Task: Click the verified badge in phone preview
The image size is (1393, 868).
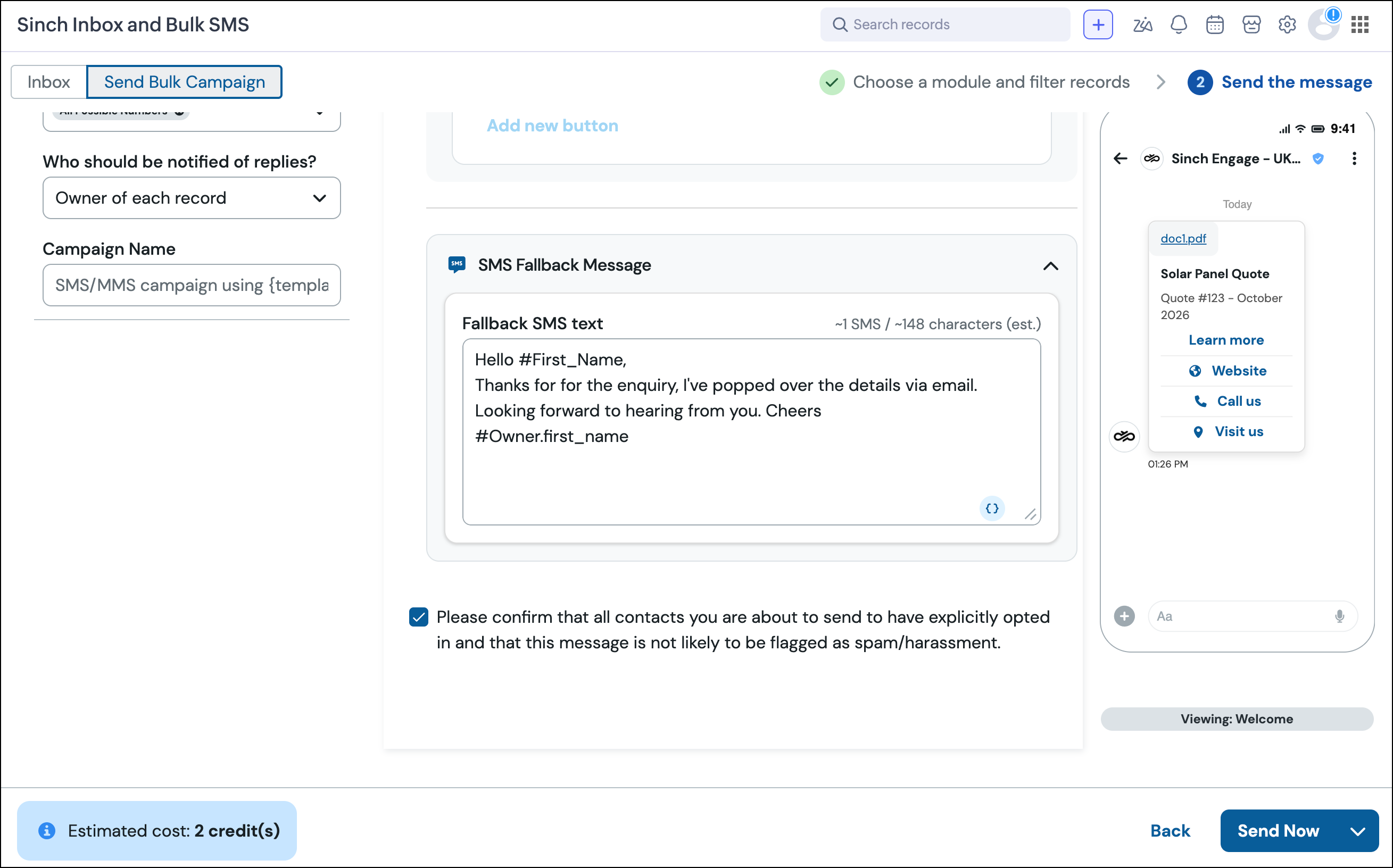Action: point(1318,159)
